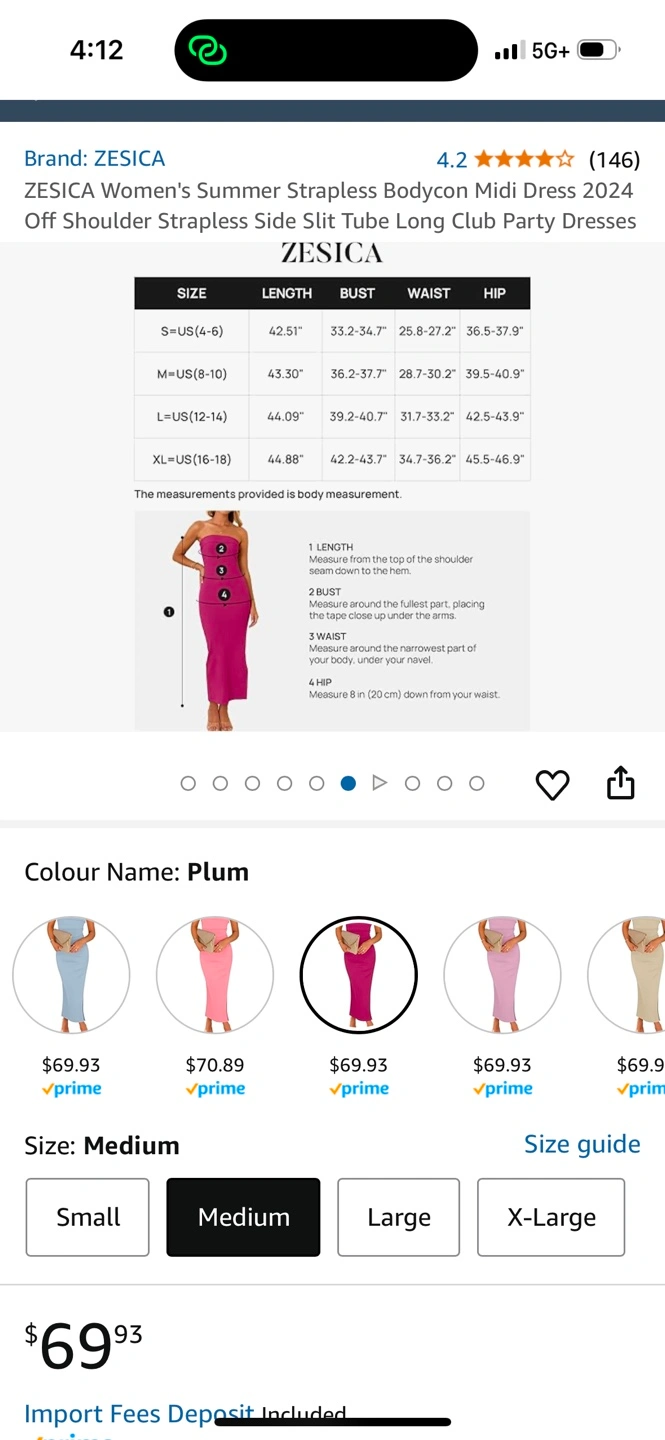Image resolution: width=665 pixels, height=1440 pixels.
Task: Select the light blue dress colour
Action: coord(71,975)
